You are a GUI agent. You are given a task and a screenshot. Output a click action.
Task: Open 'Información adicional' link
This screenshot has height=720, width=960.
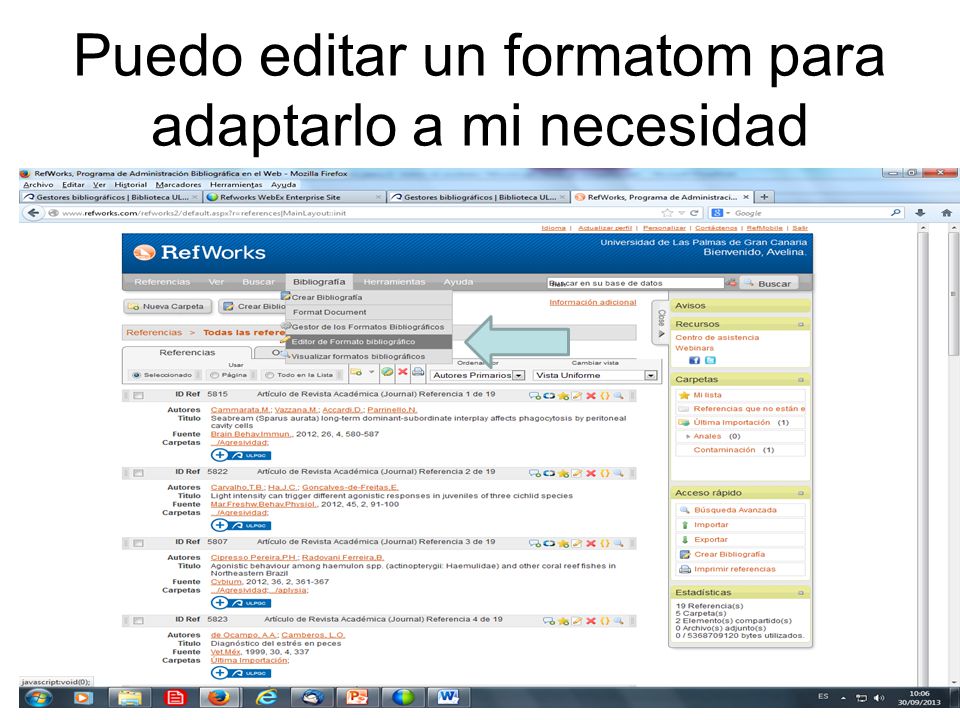click(x=593, y=302)
